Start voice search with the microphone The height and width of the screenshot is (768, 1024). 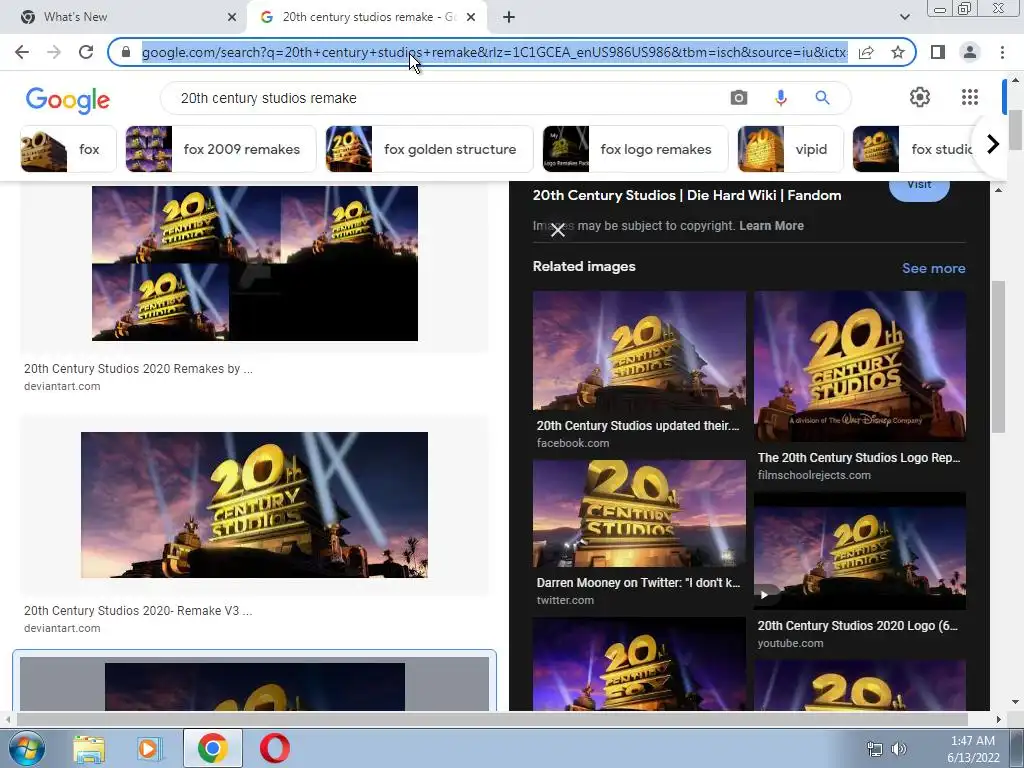pos(780,98)
